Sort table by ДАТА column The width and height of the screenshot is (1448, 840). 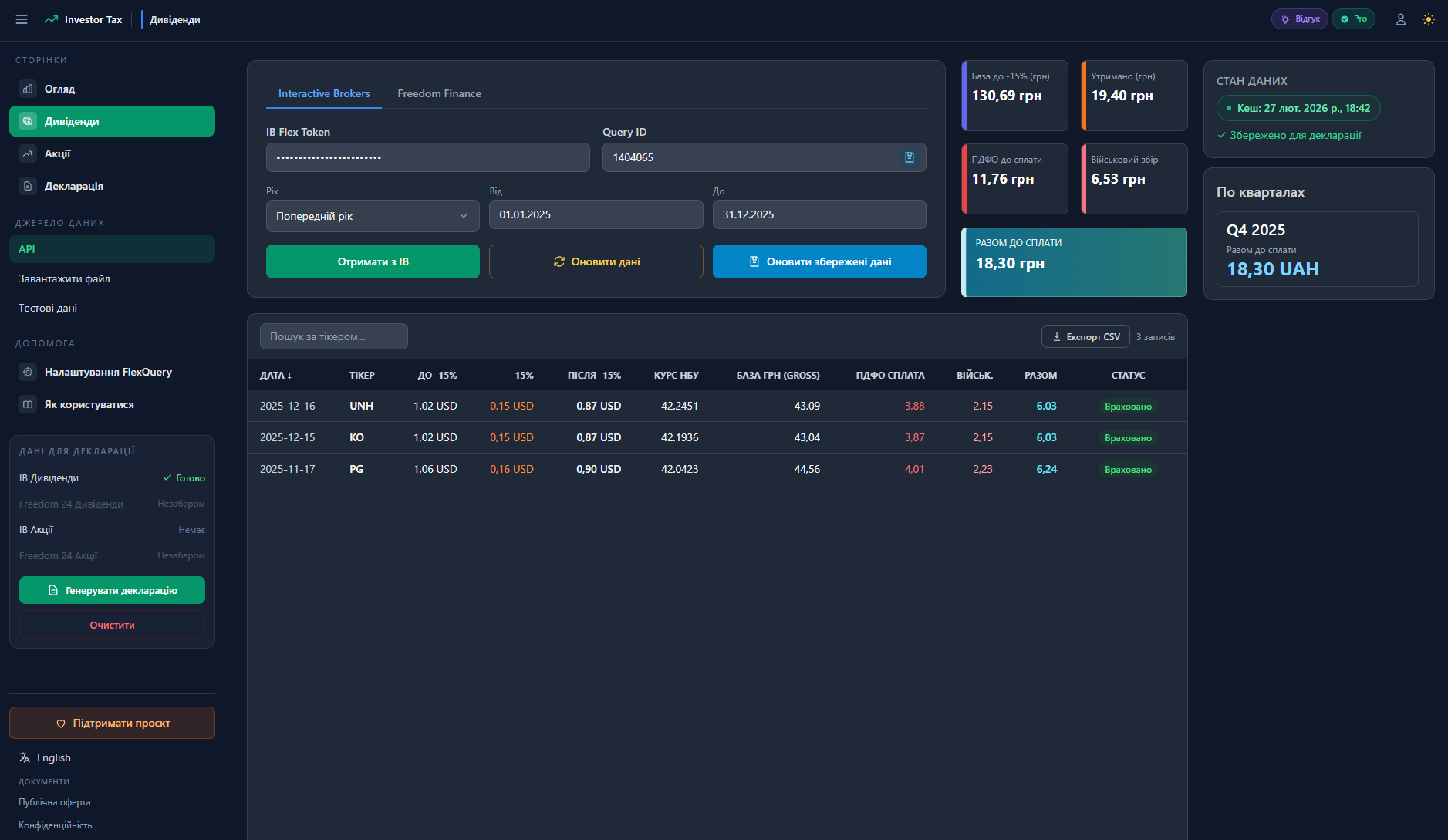[x=275, y=376]
